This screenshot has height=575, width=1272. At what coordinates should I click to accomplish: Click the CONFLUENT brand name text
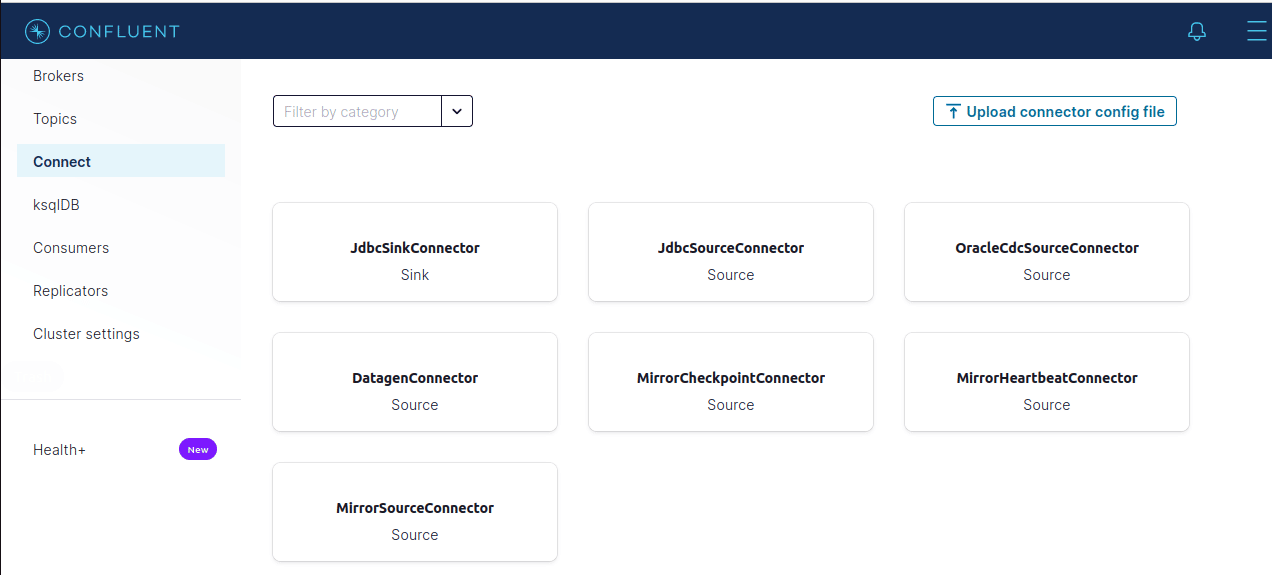click(119, 31)
